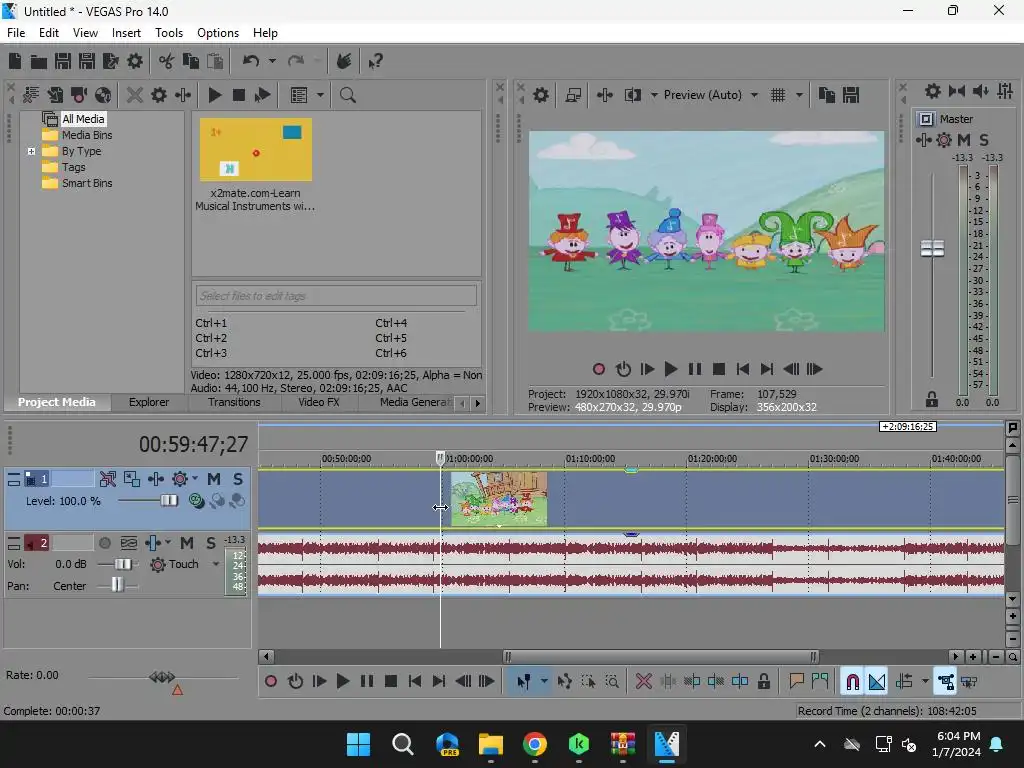Click the track 1 Level slider handle
Viewport: 1024px width, 768px height.
169,501
